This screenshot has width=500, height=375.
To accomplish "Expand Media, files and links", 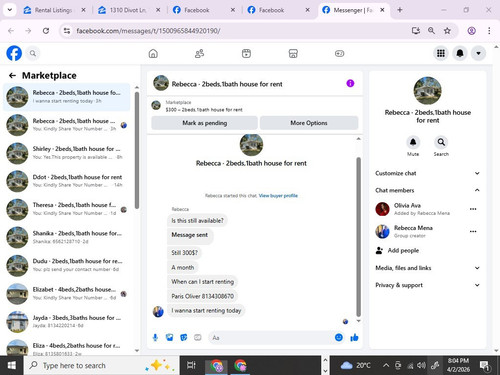I will click(x=428, y=268).
